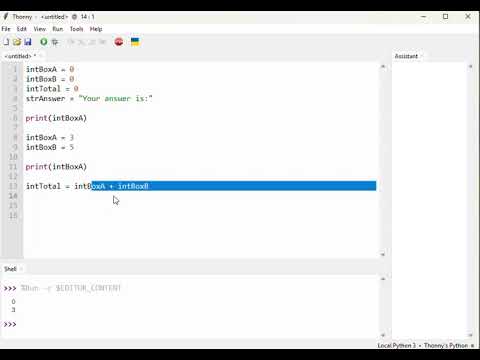This screenshot has height=360, width=480.
Task: Click the highlighted "intBoxB" selection
Action: (133, 186)
